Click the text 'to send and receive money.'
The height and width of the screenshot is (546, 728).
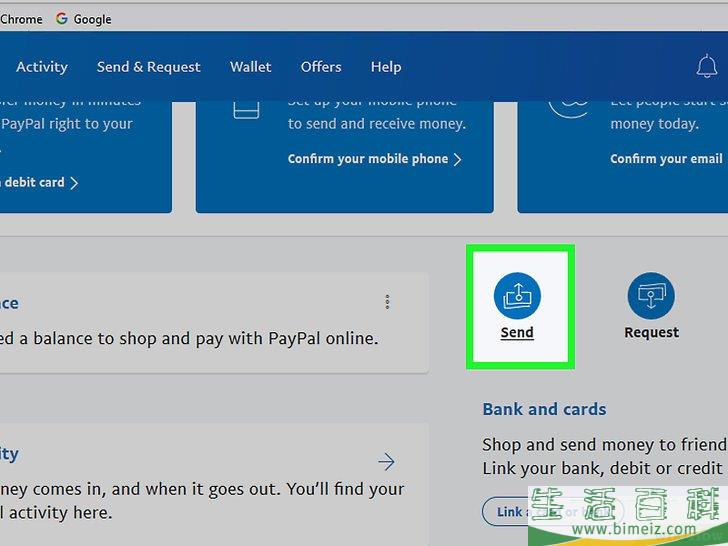click(377, 124)
